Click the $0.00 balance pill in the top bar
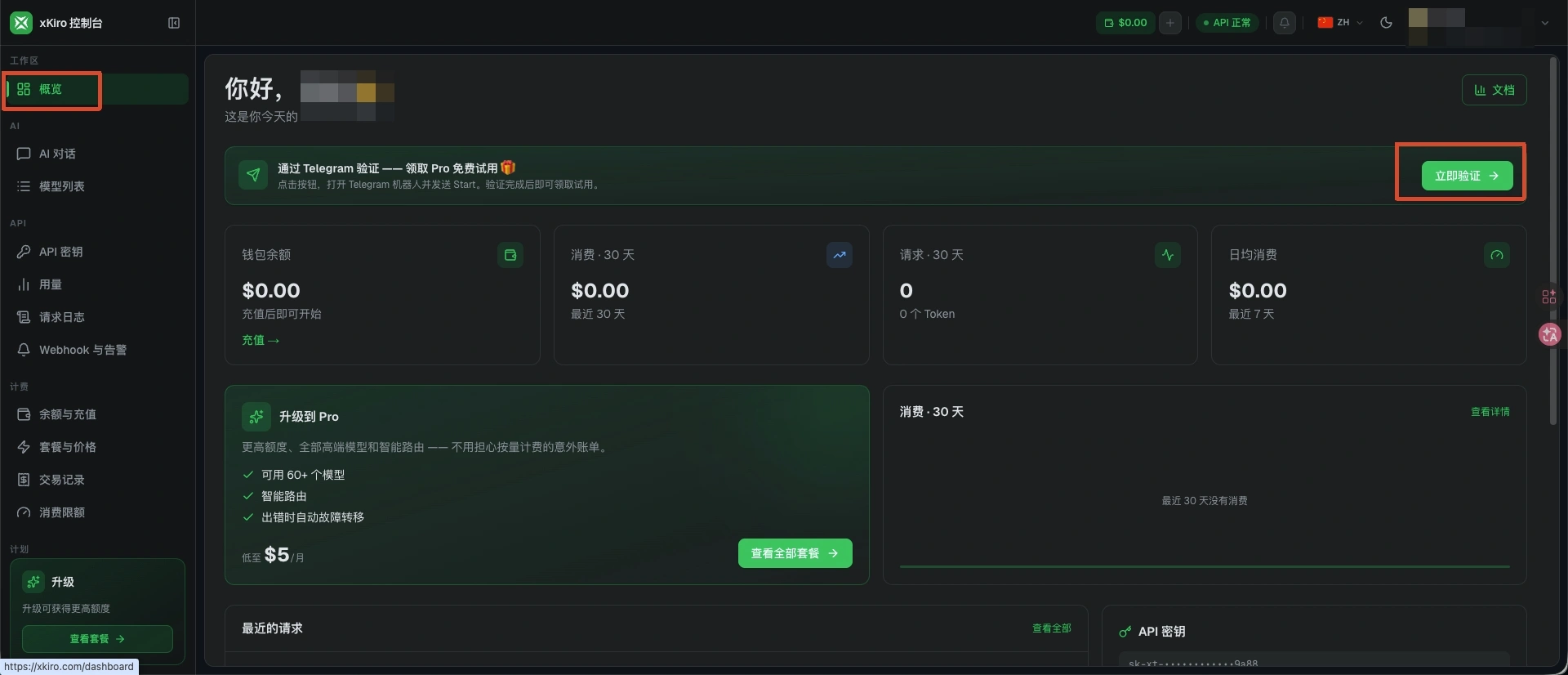 click(x=1125, y=23)
